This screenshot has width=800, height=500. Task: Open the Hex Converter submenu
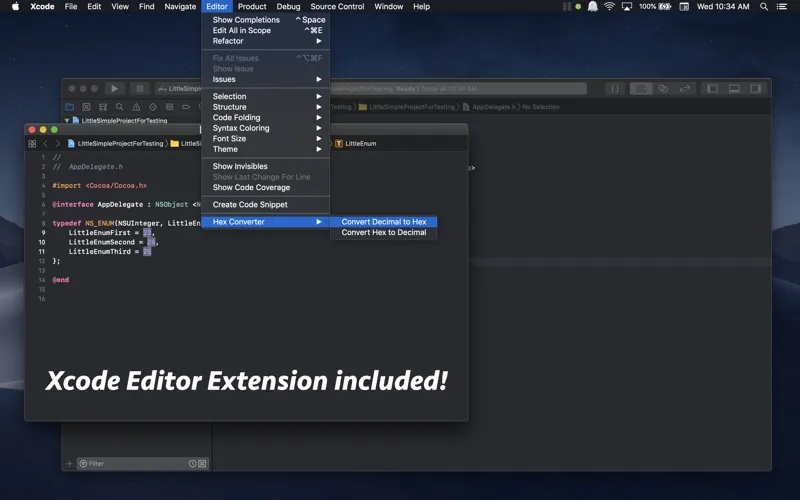coord(266,222)
